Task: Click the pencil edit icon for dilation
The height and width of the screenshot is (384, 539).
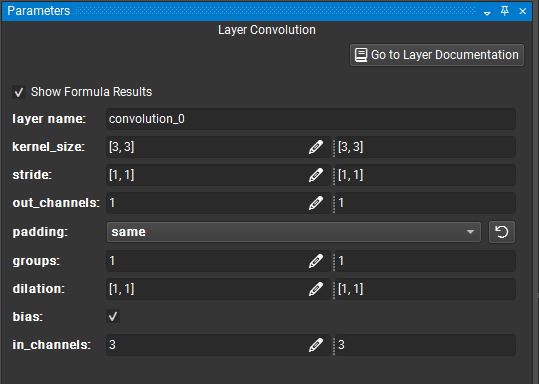Action: [316, 289]
